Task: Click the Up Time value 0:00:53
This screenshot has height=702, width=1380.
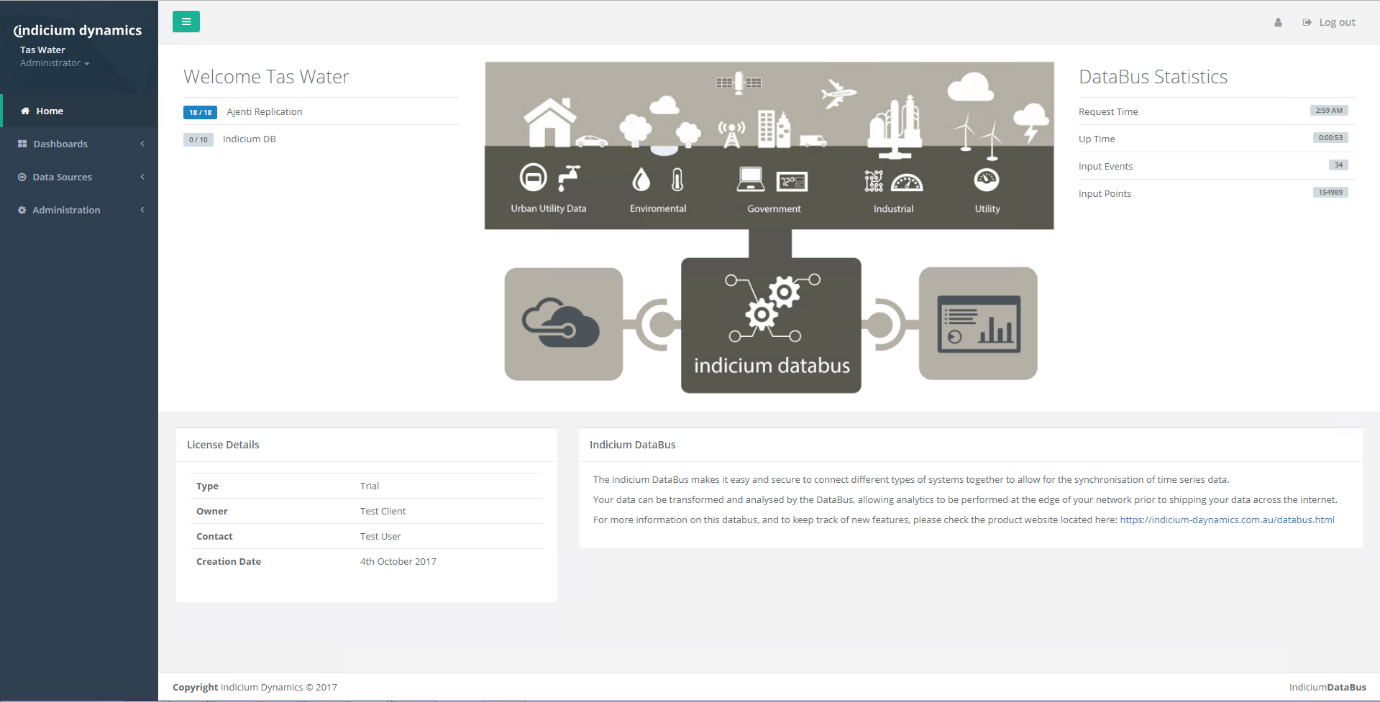Action: click(1331, 138)
